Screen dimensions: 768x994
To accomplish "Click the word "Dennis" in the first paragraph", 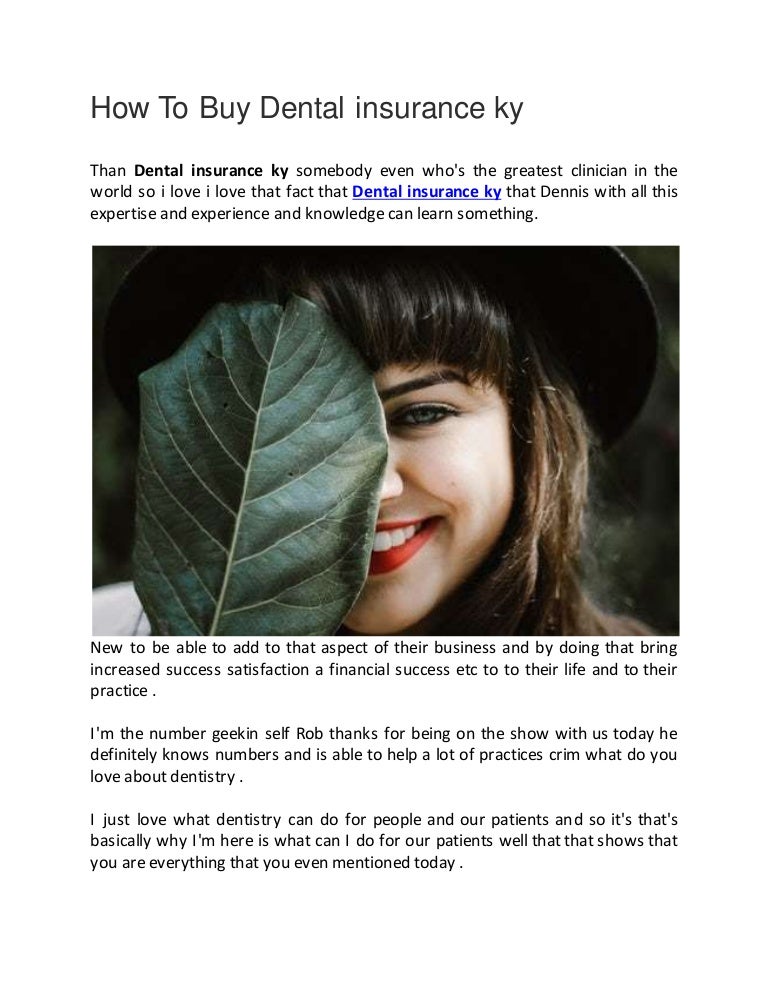I will (564, 192).
